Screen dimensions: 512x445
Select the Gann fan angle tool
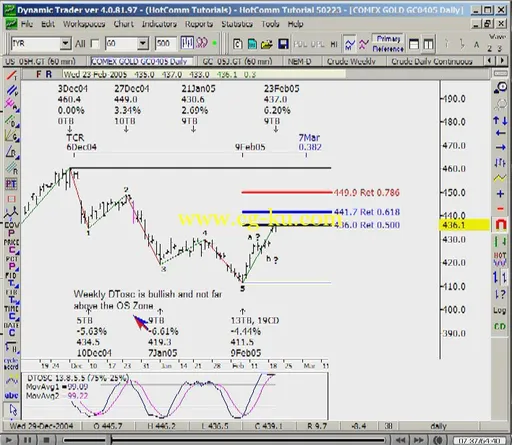click(11, 135)
